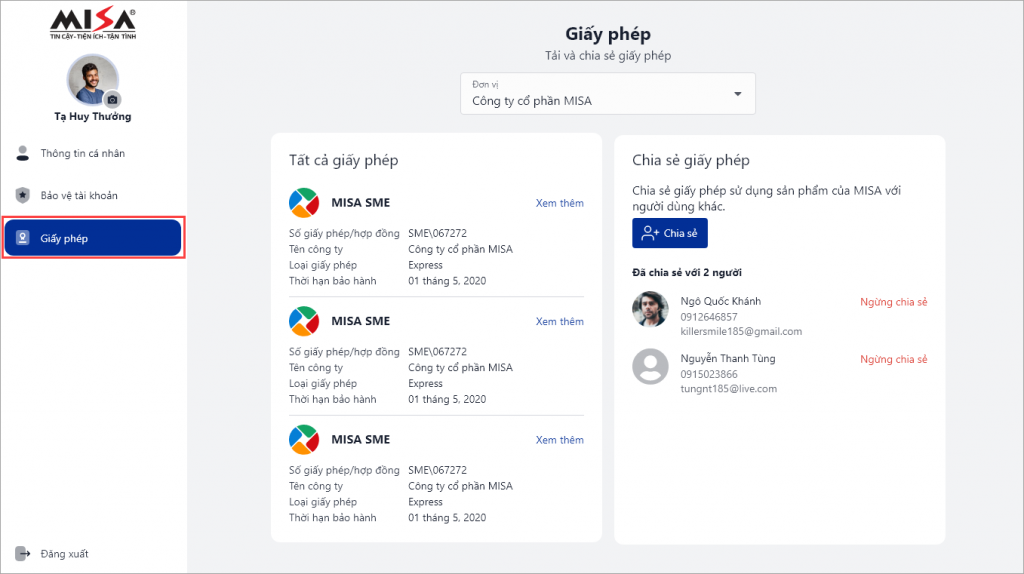
Task: Click Tải và chia sẻ giấy phép subtitle
Action: coord(608,56)
